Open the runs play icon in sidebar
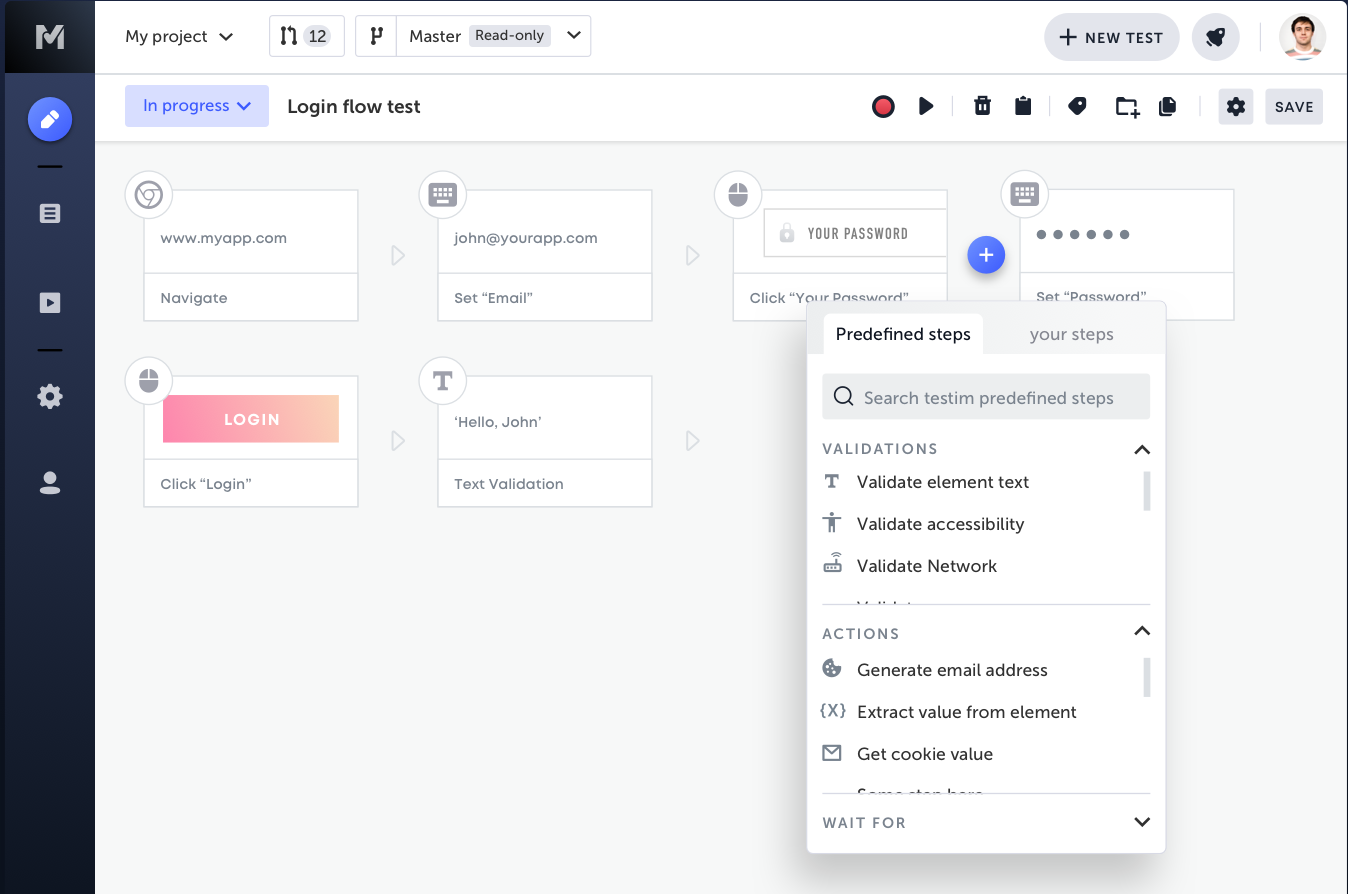This screenshot has height=894, width=1348. [50, 302]
